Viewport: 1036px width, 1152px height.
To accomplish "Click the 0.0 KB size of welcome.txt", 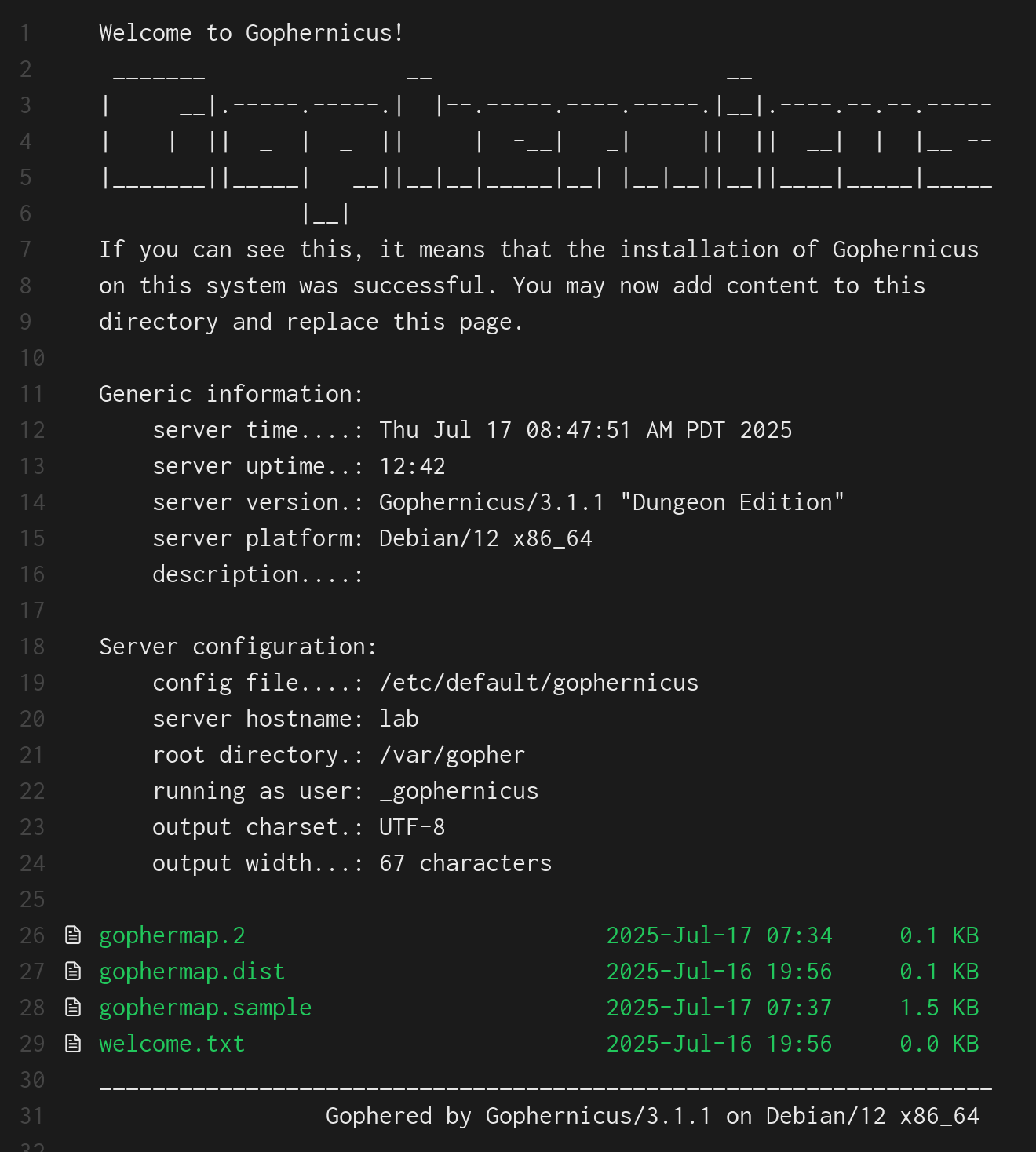I will pos(939,1044).
